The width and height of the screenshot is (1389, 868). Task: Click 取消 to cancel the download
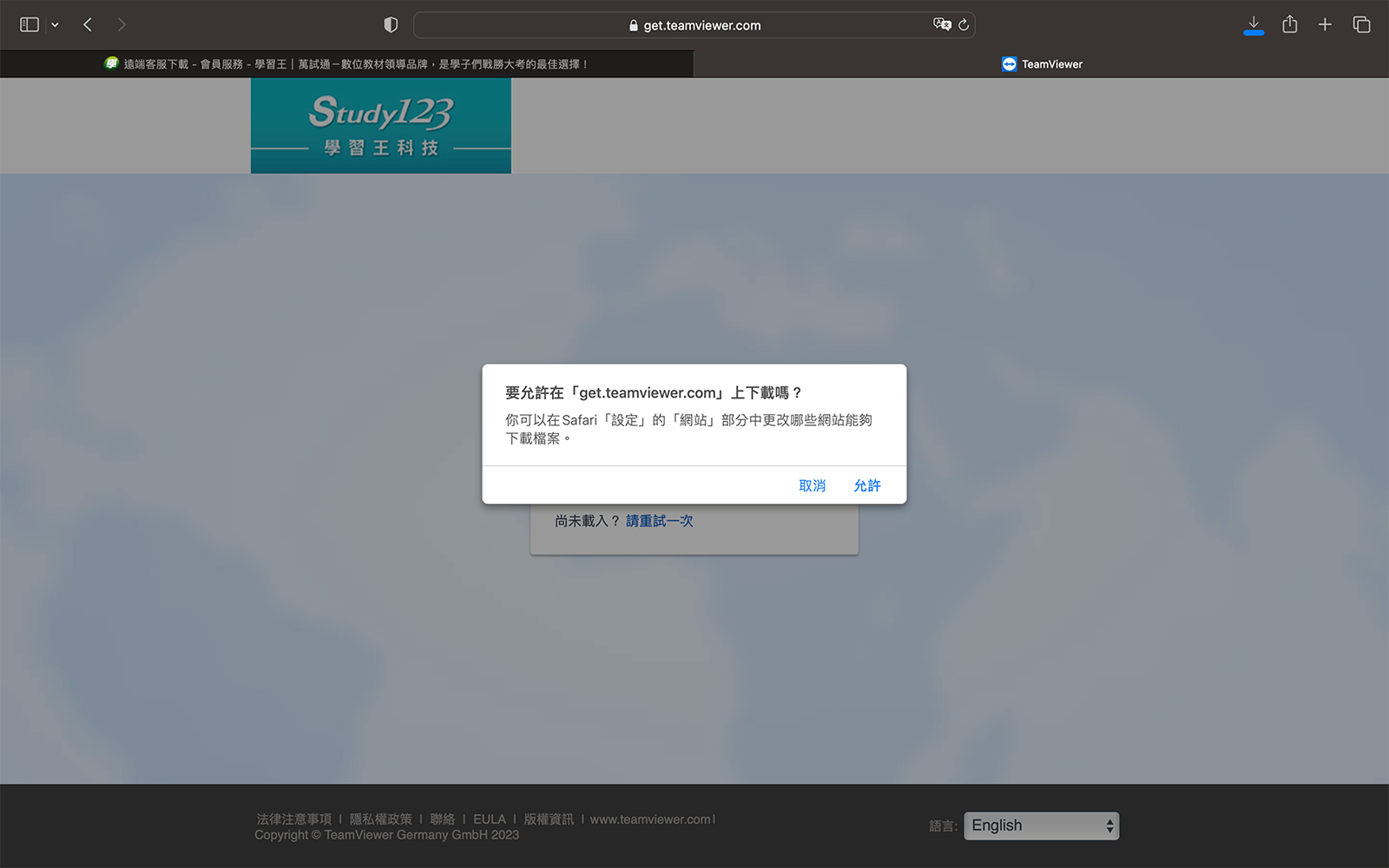[812, 486]
